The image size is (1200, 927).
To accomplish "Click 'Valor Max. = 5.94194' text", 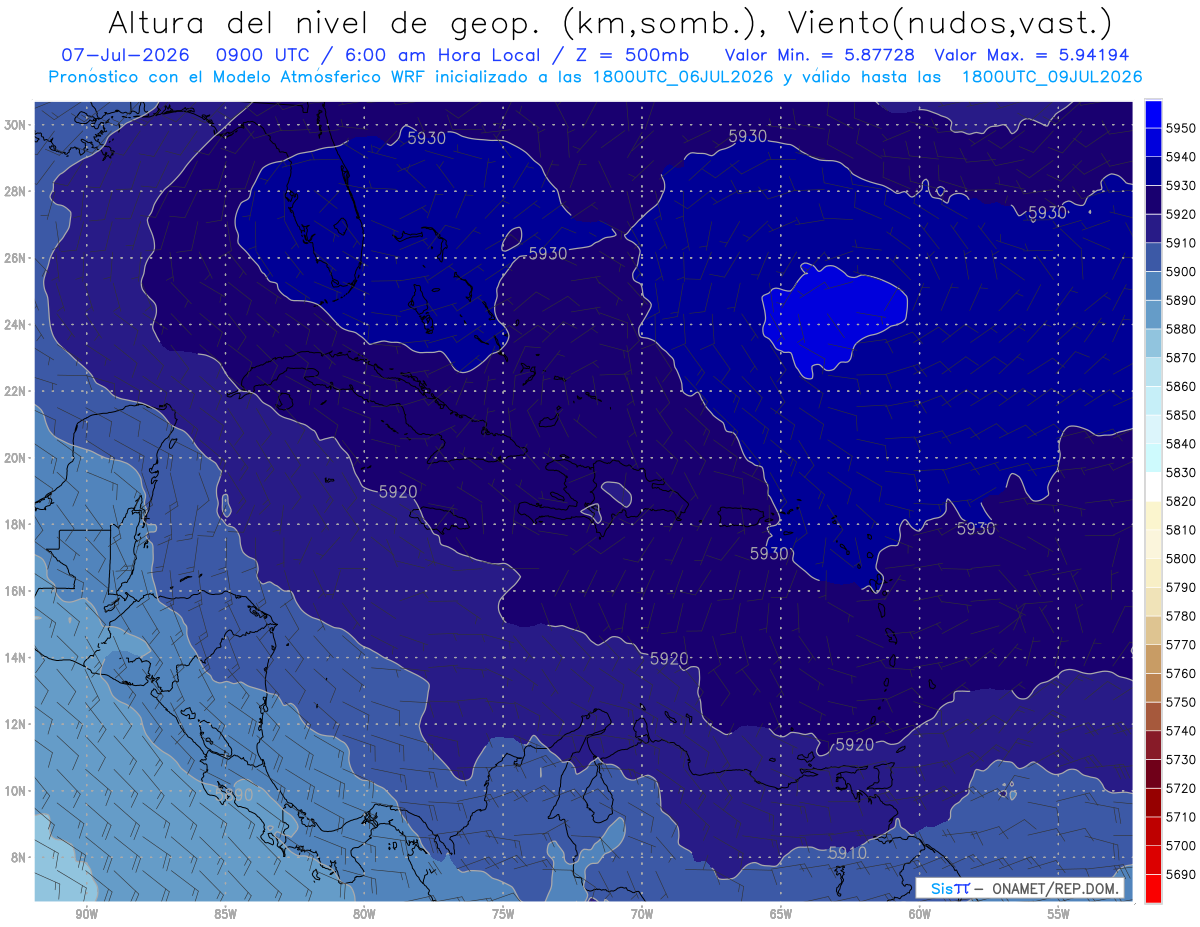I will pyautogui.click(x=1032, y=54).
